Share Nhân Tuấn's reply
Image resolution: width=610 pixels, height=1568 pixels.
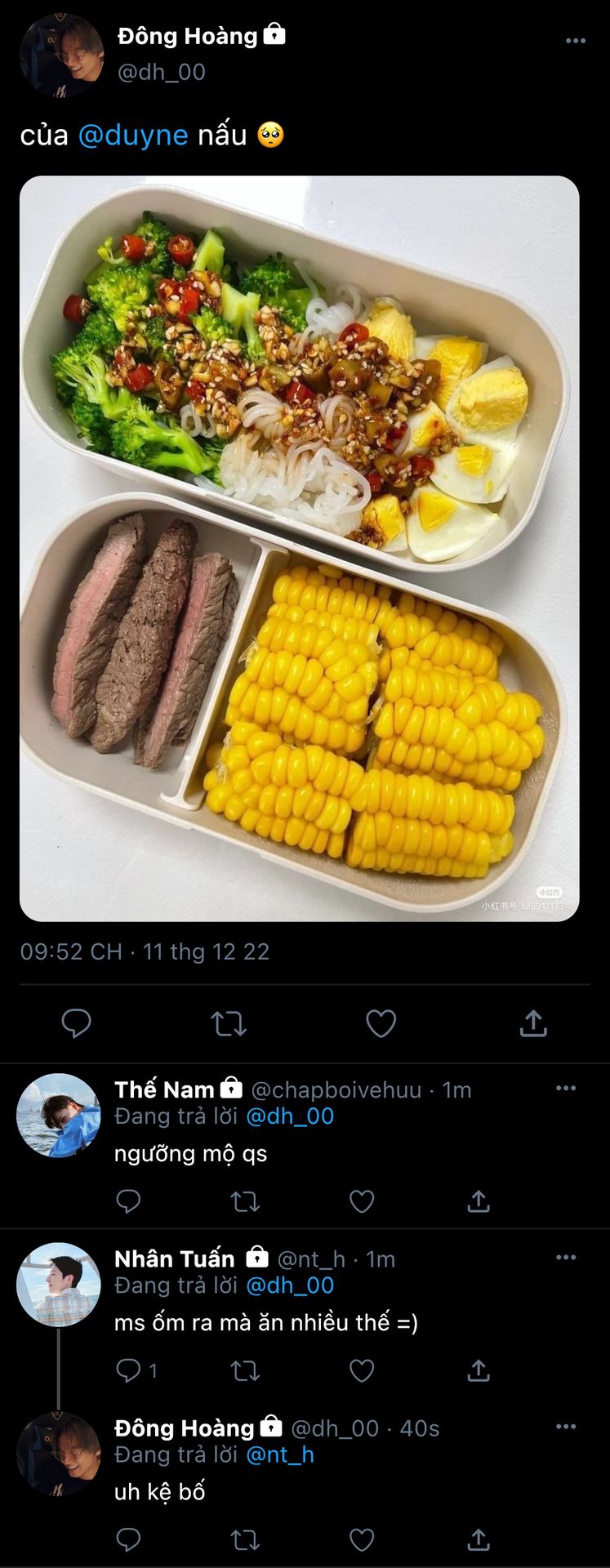479,1370
